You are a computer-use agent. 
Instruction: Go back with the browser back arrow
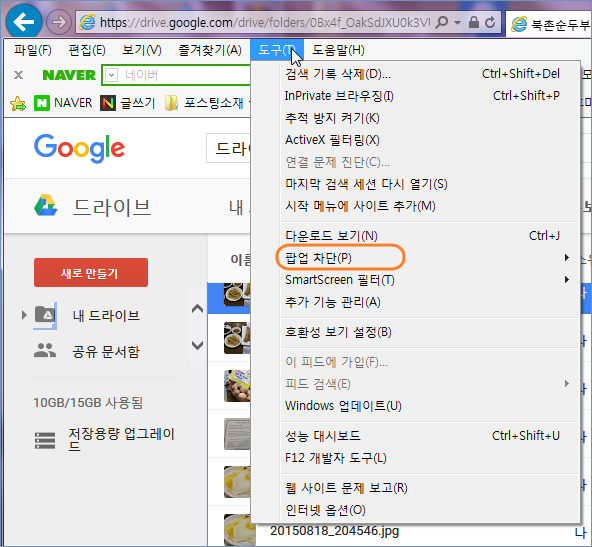tap(24, 22)
